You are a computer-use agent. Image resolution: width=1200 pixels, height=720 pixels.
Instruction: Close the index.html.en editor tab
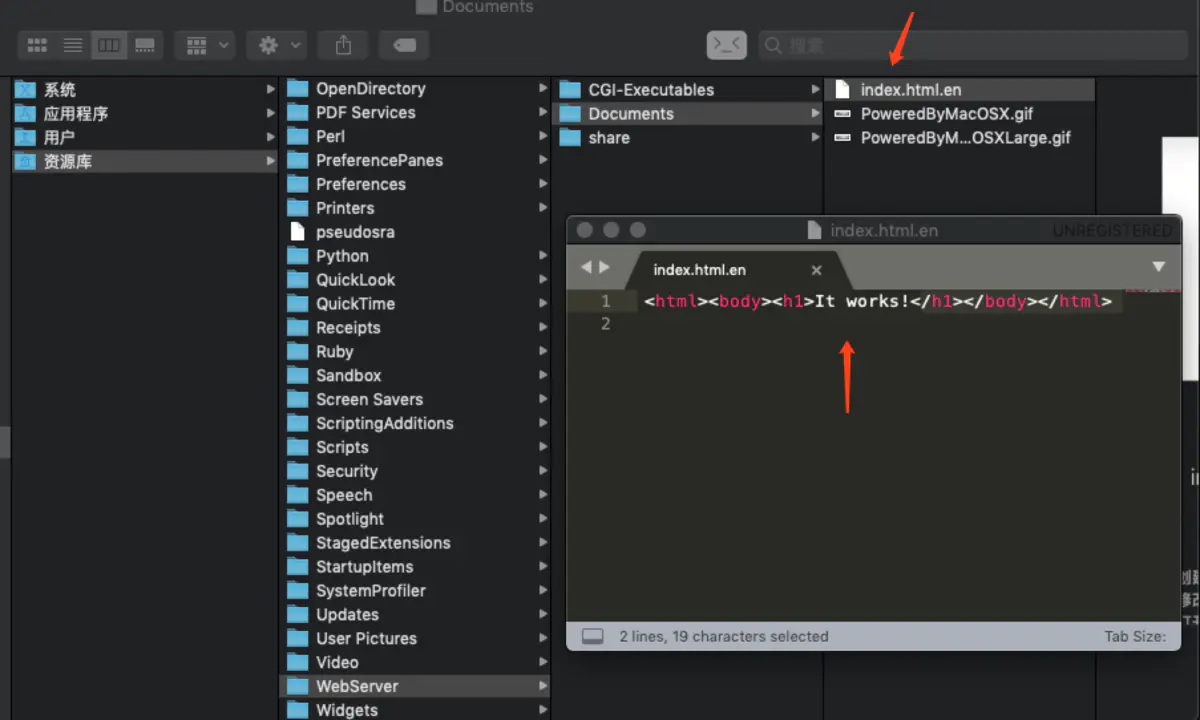[816, 270]
